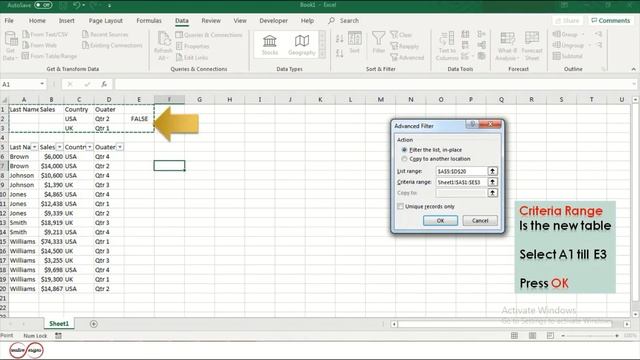This screenshot has width=640, height=360.
Task: Open the Developer tab
Action: point(273,20)
